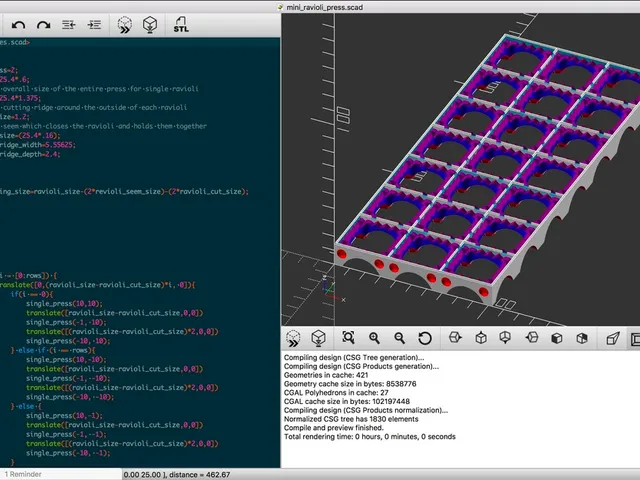
Task: Undo the last edit in editor toolbar
Action: point(18,25)
